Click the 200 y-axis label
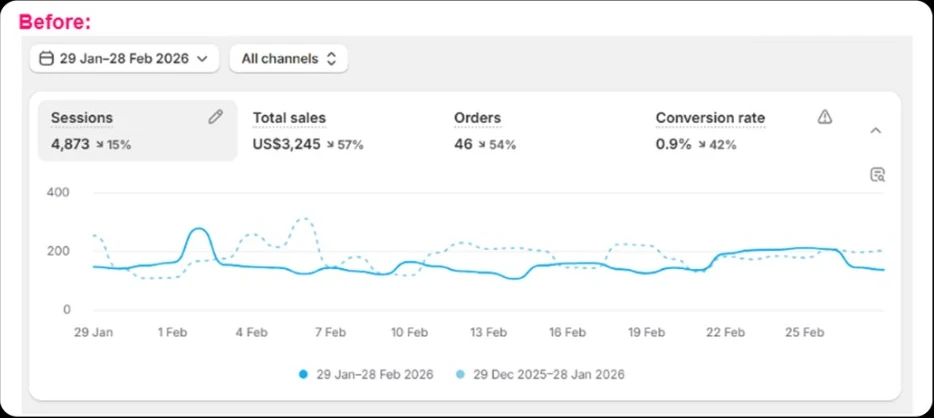This screenshot has height=418, width=934. (58, 251)
